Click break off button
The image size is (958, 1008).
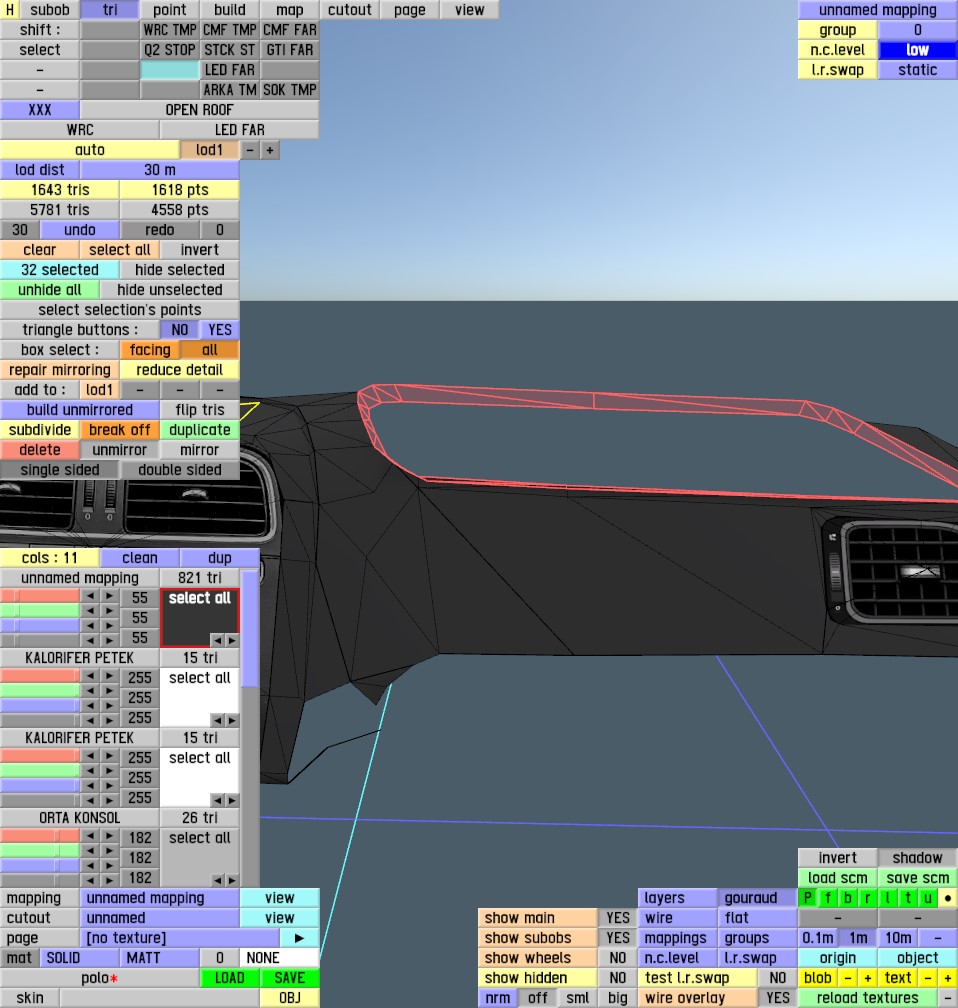pyautogui.click(x=120, y=429)
